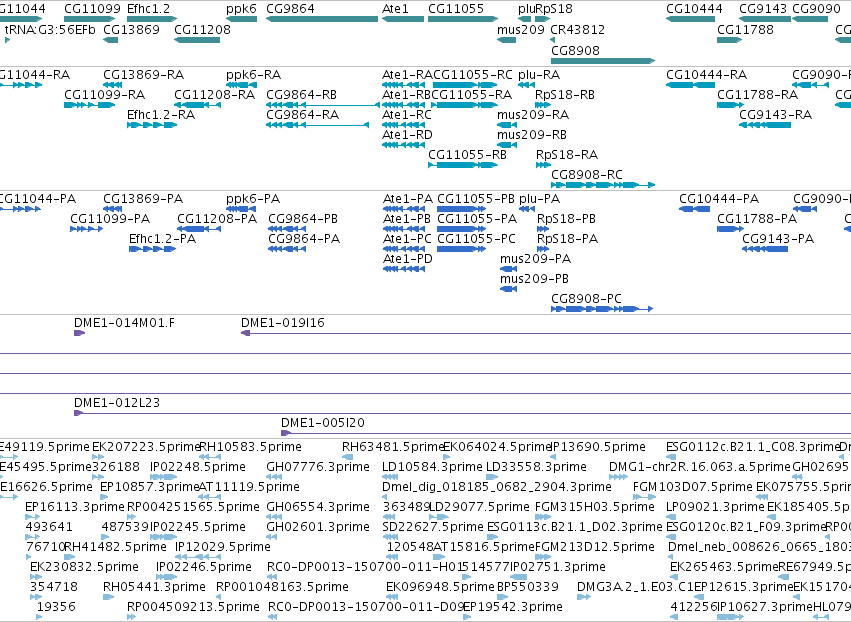Select protein CG13869-PA
This screenshot has width=851, height=622.
coord(112,209)
